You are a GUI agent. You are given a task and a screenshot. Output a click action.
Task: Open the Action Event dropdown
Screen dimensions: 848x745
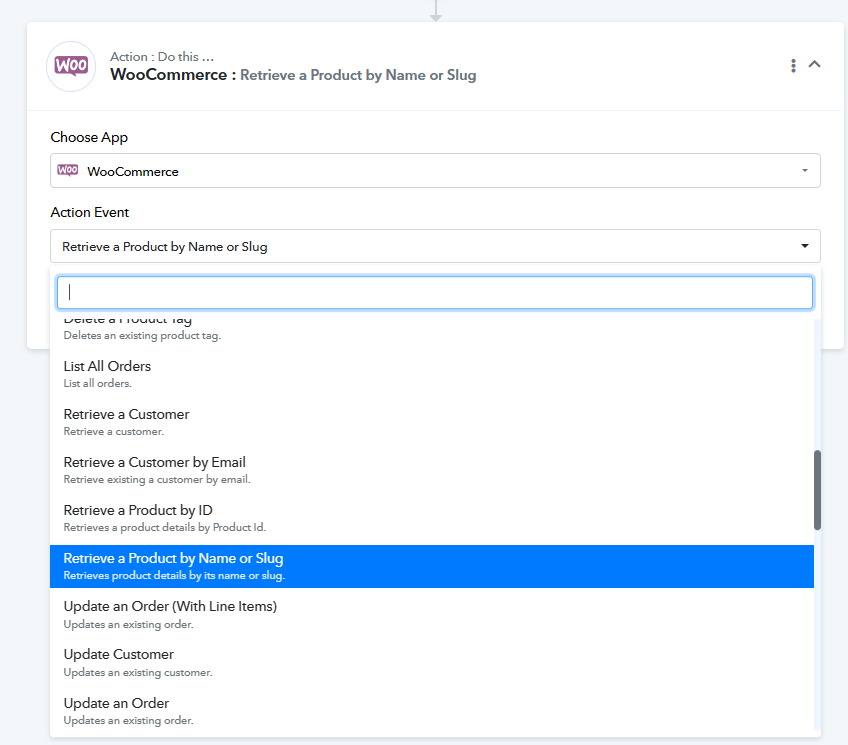tap(435, 246)
